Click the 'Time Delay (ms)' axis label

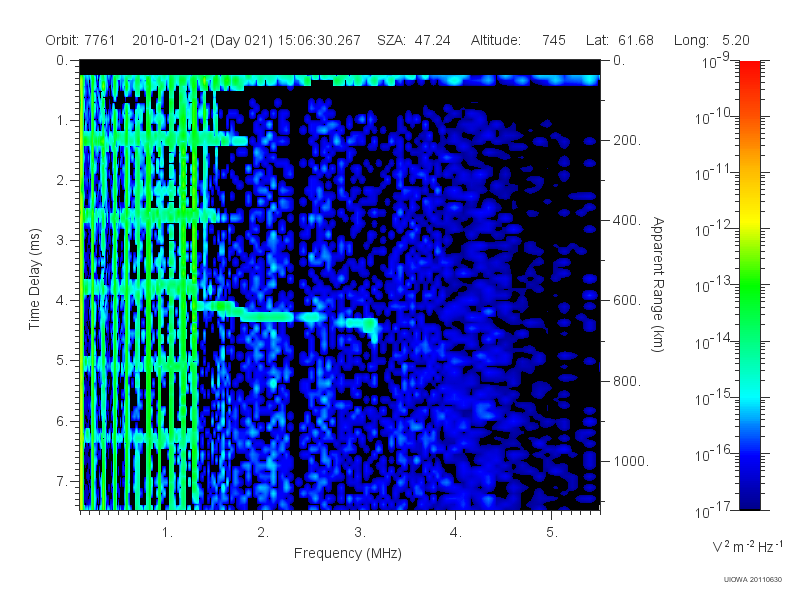click(34, 279)
